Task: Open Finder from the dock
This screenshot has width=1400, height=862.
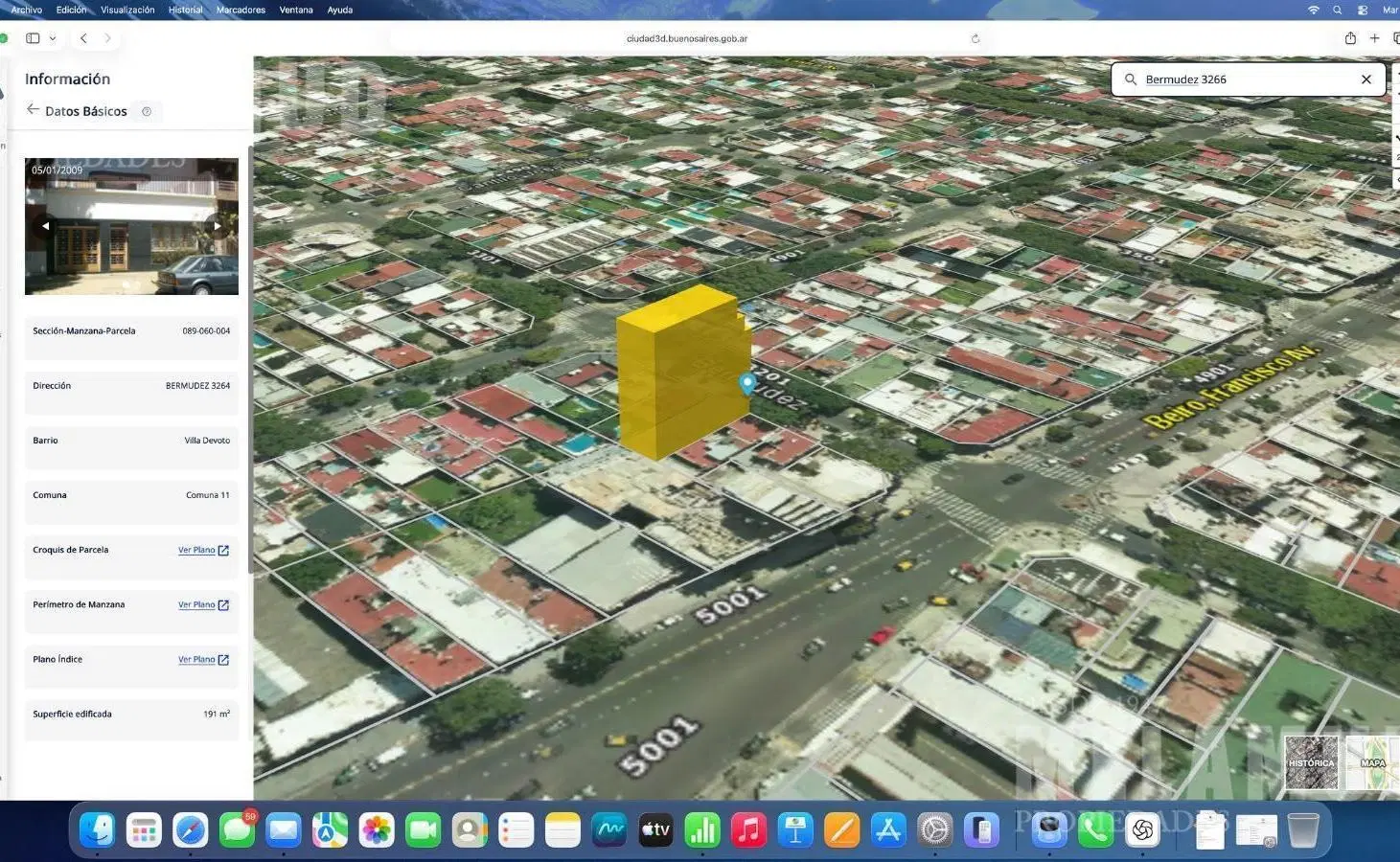Action: 97,829
